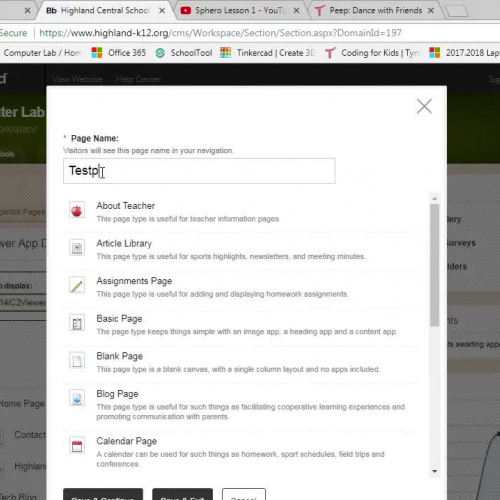500x500 pixels.
Task: Pick the Calendar Page icon
Action: (77, 446)
